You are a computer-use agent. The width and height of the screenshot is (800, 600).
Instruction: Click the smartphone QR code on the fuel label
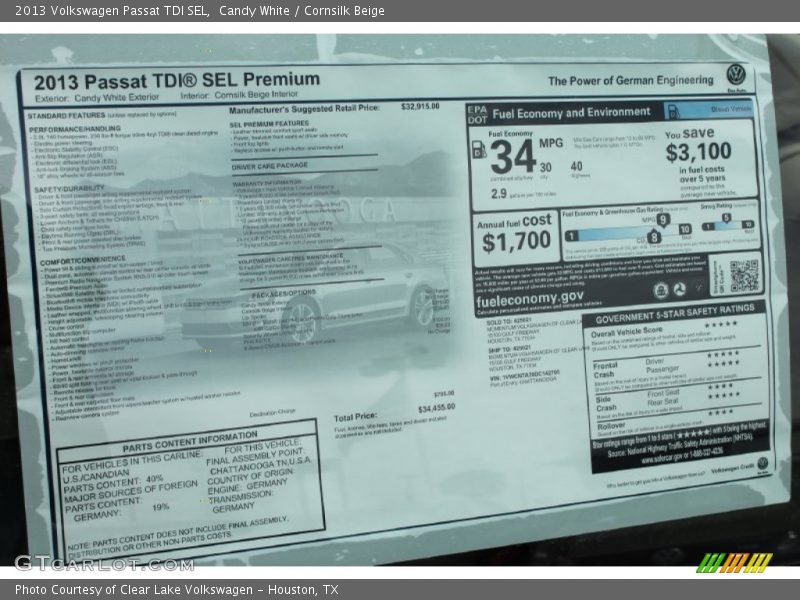(x=744, y=275)
